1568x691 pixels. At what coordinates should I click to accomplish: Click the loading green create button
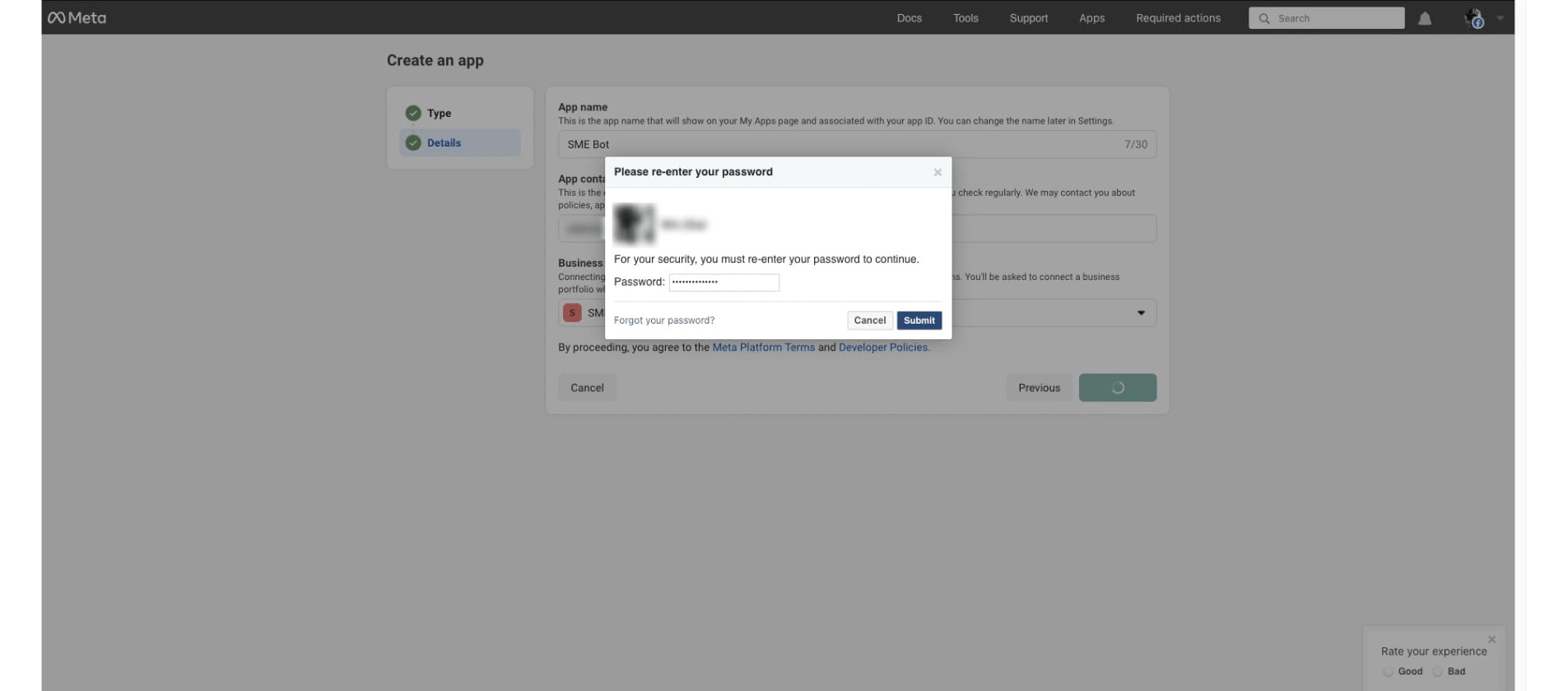click(1117, 388)
